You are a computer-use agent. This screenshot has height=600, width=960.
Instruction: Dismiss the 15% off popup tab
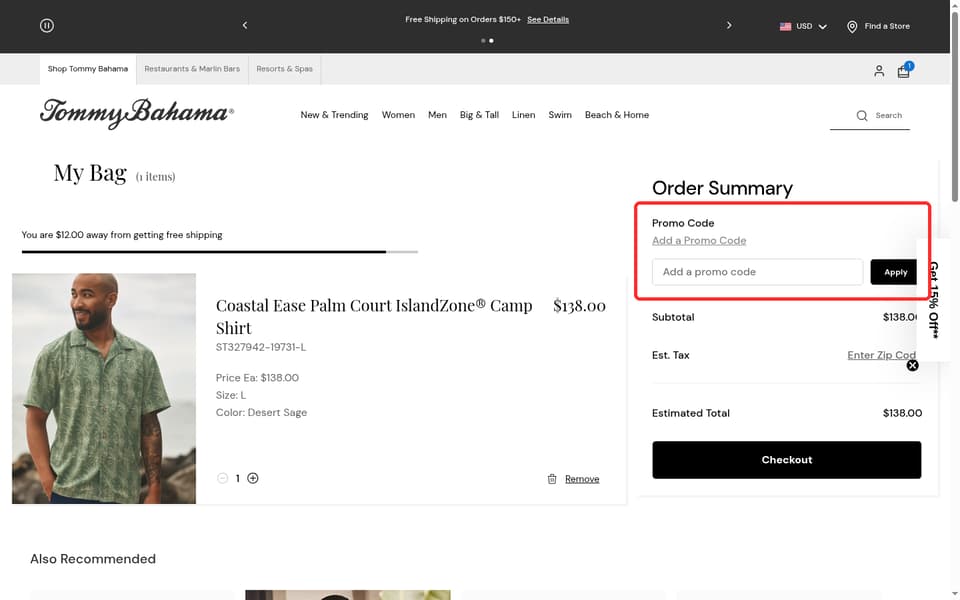912,366
